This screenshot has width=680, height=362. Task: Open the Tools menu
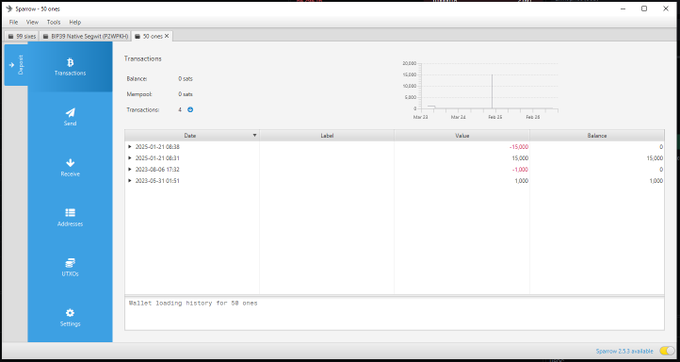(54, 22)
